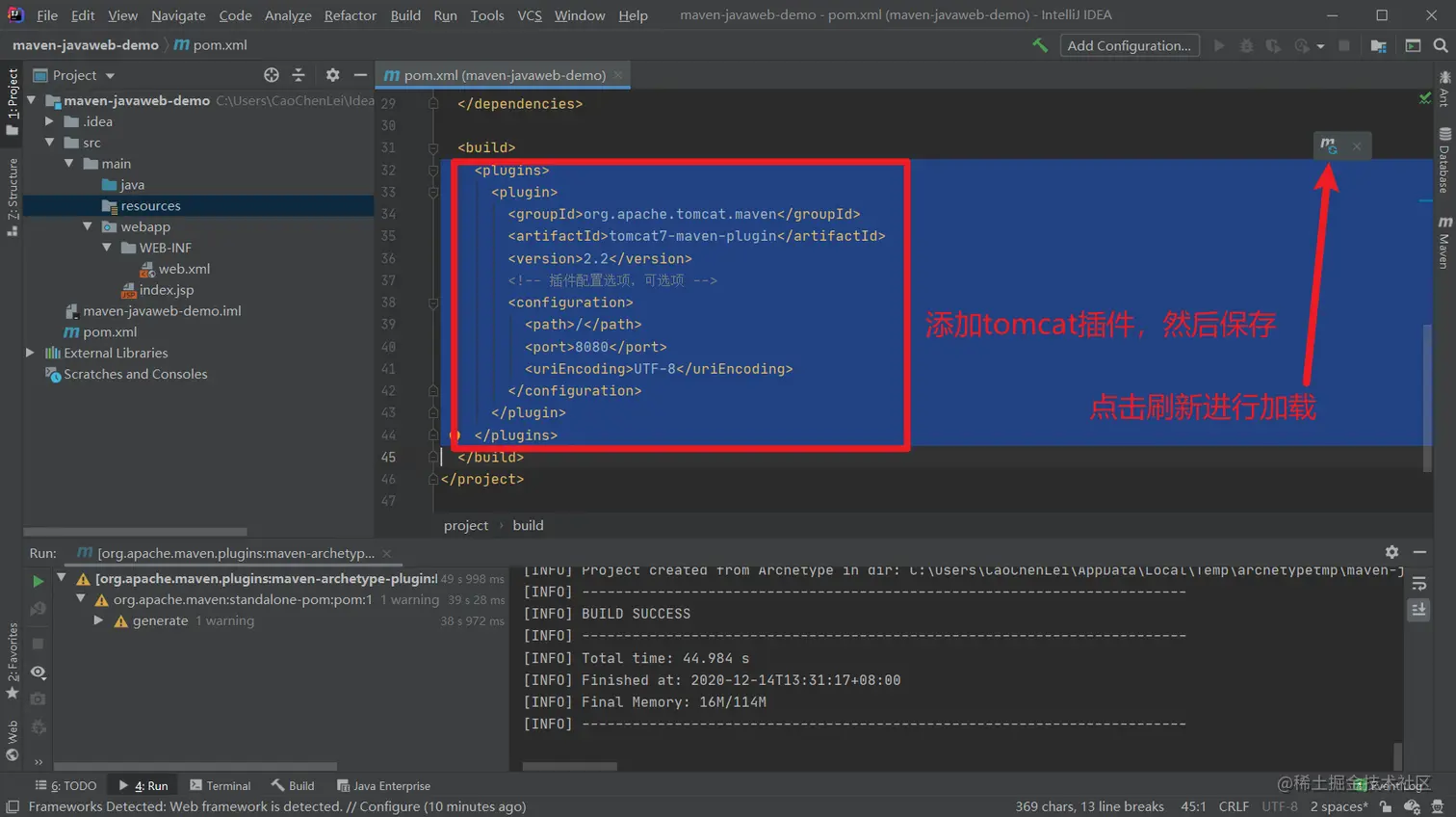The image size is (1456, 817).
Task: Toggle scroll to end in the console
Action: click(x=1418, y=610)
